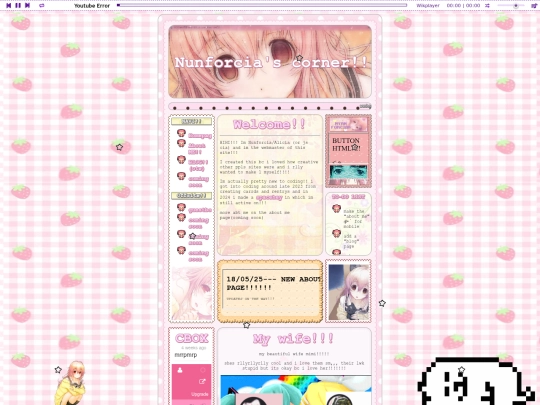540x405 pixels.
Task: Click the CBOX Upgrade link
Action: pyautogui.click(x=200, y=394)
